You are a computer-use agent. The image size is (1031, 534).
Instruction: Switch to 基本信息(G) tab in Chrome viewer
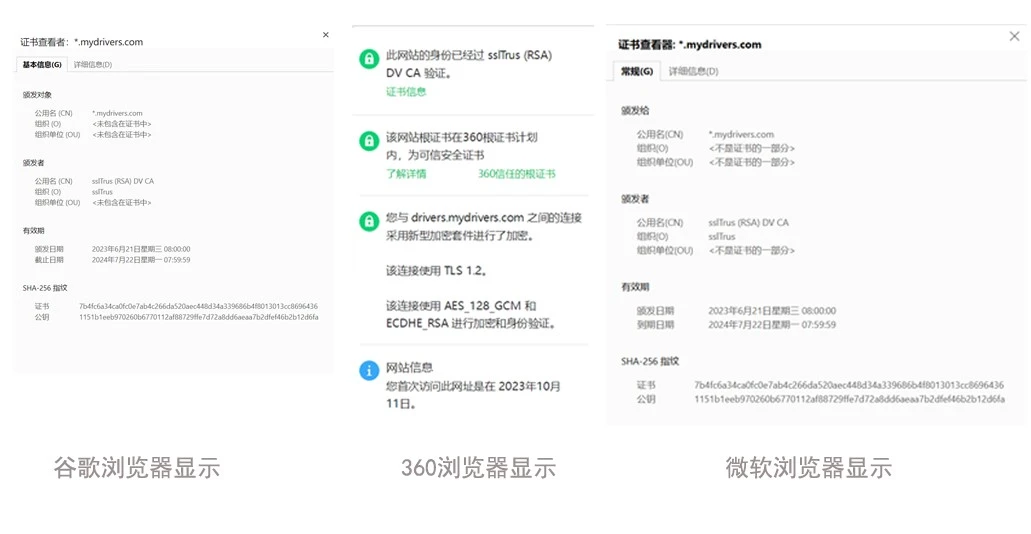click(x=42, y=64)
